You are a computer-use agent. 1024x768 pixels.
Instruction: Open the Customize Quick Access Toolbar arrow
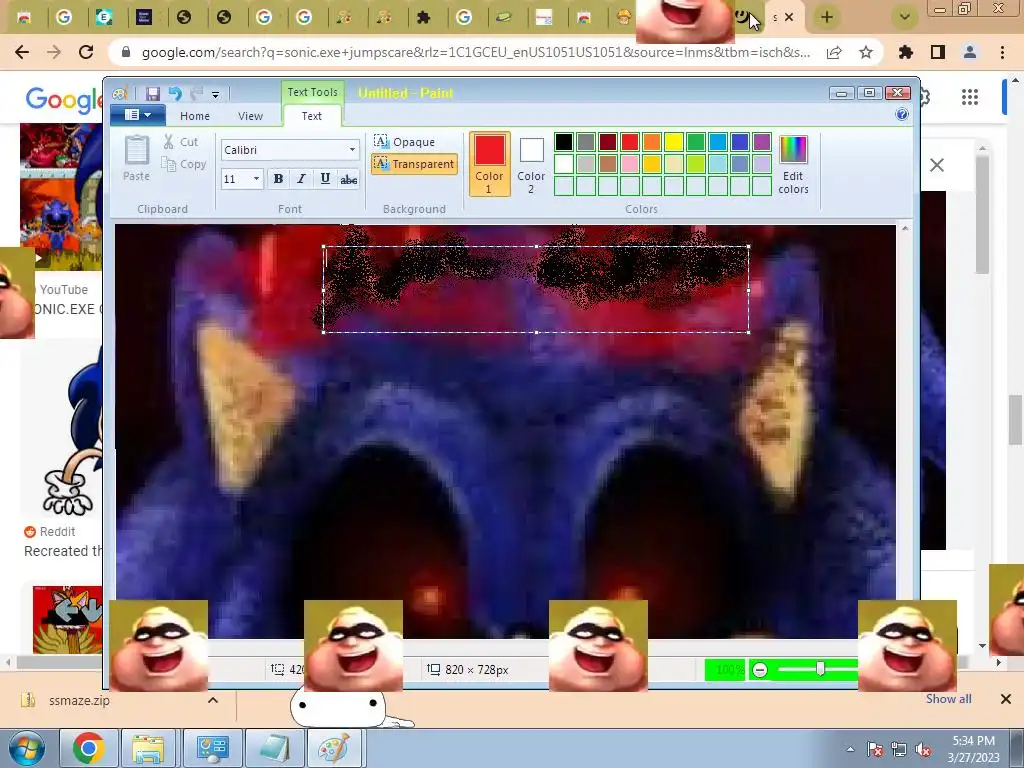(x=216, y=95)
